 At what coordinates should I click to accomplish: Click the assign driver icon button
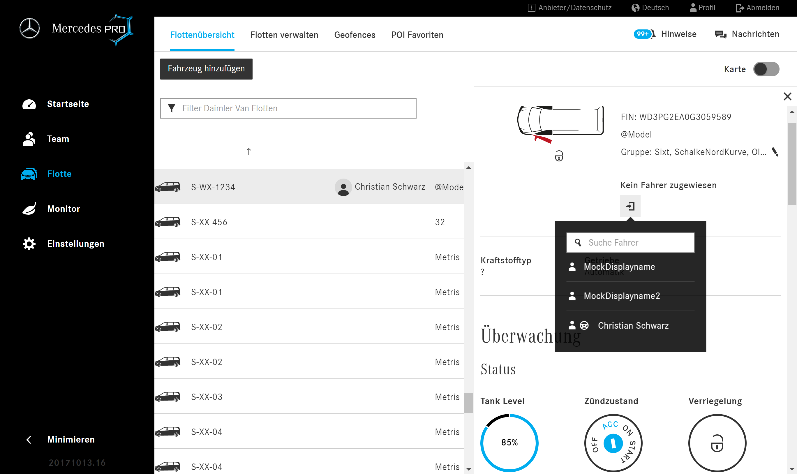click(x=631, y=206)
